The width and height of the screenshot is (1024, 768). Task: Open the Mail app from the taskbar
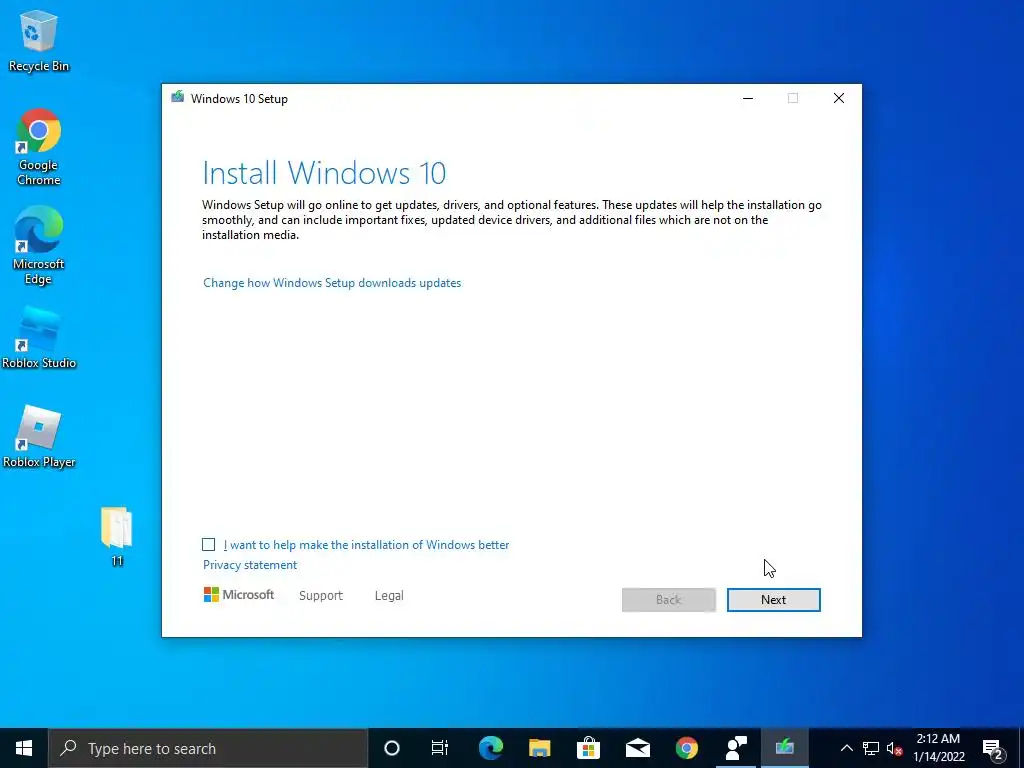(x=637, y=748)
